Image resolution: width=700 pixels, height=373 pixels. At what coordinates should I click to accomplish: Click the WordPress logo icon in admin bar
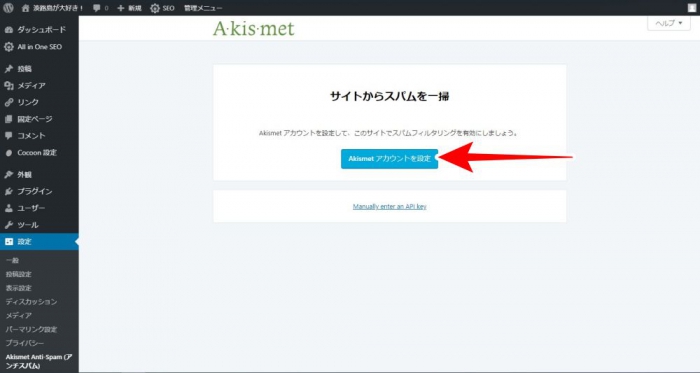(x=8, y=8)
